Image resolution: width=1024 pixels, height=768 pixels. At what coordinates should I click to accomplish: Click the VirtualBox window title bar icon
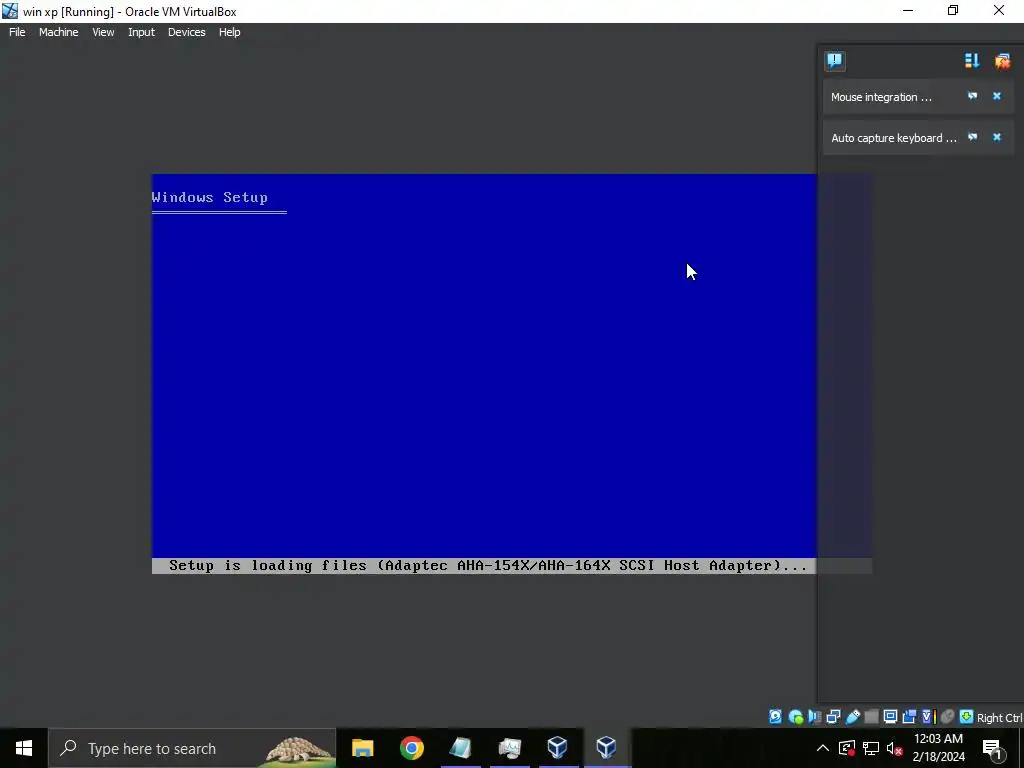pyautogui.click(x=10, y=11)
